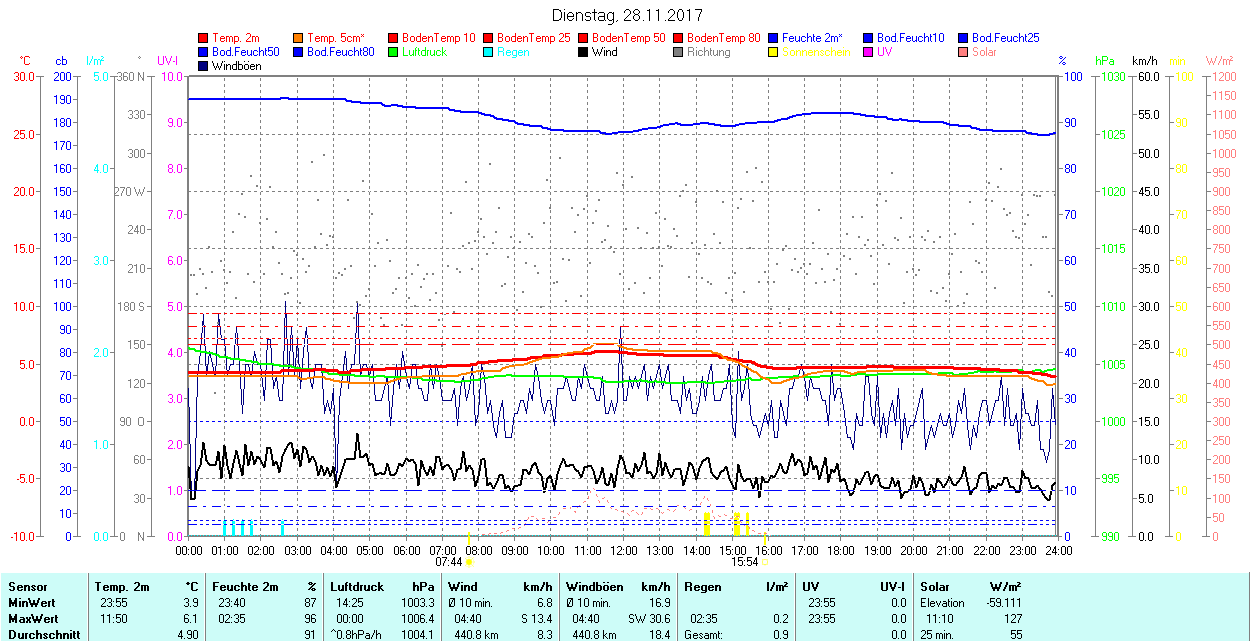Click the gray Richtung legend swatch
The width and height of the screenshot is (1250, 641).
coord(679,52)
